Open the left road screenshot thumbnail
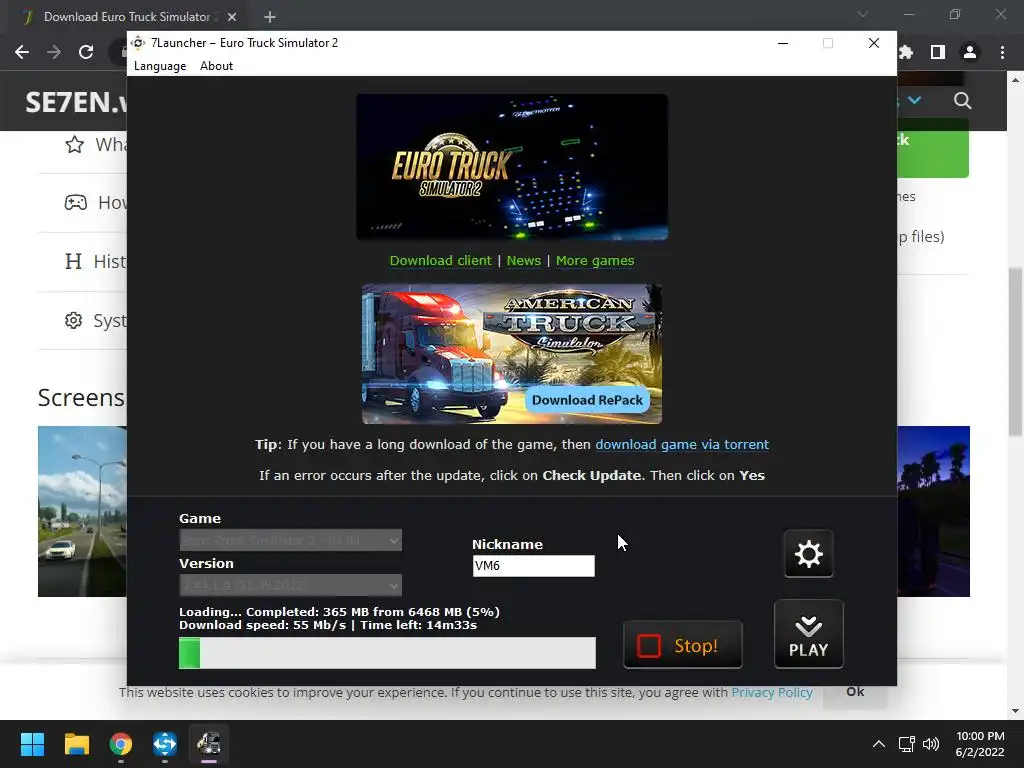1024x768 pixels. click(x=82, y=511)
